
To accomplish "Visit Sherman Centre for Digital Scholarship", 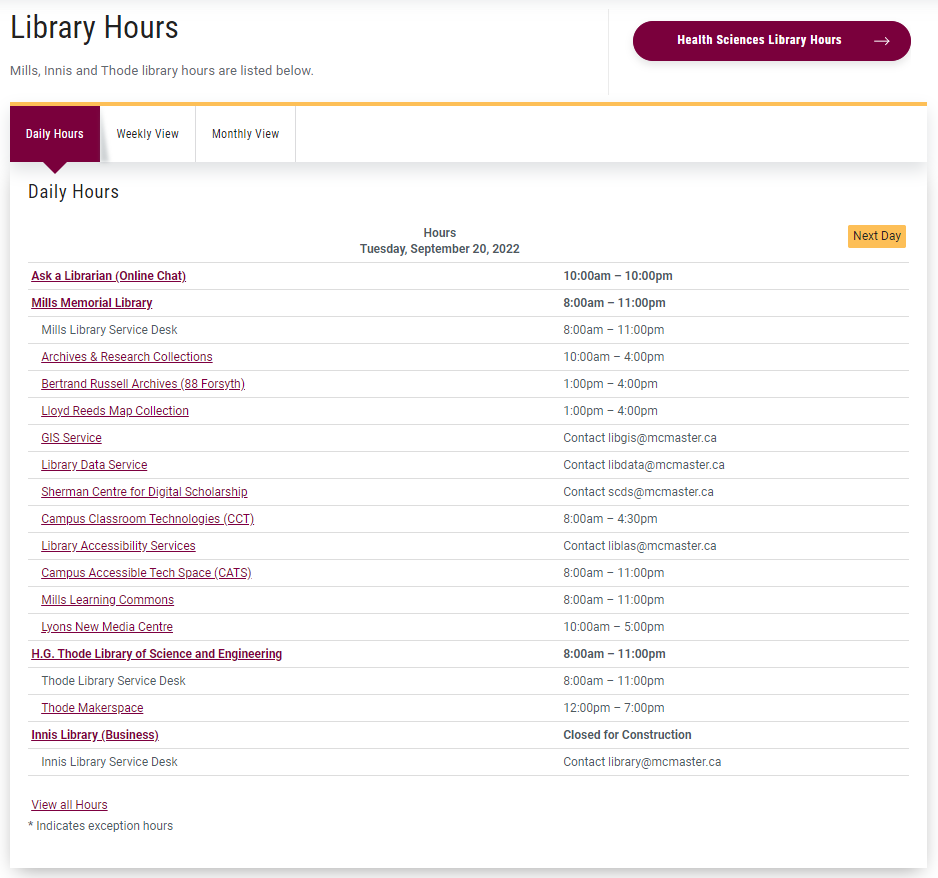I will (x=144, y=491).
